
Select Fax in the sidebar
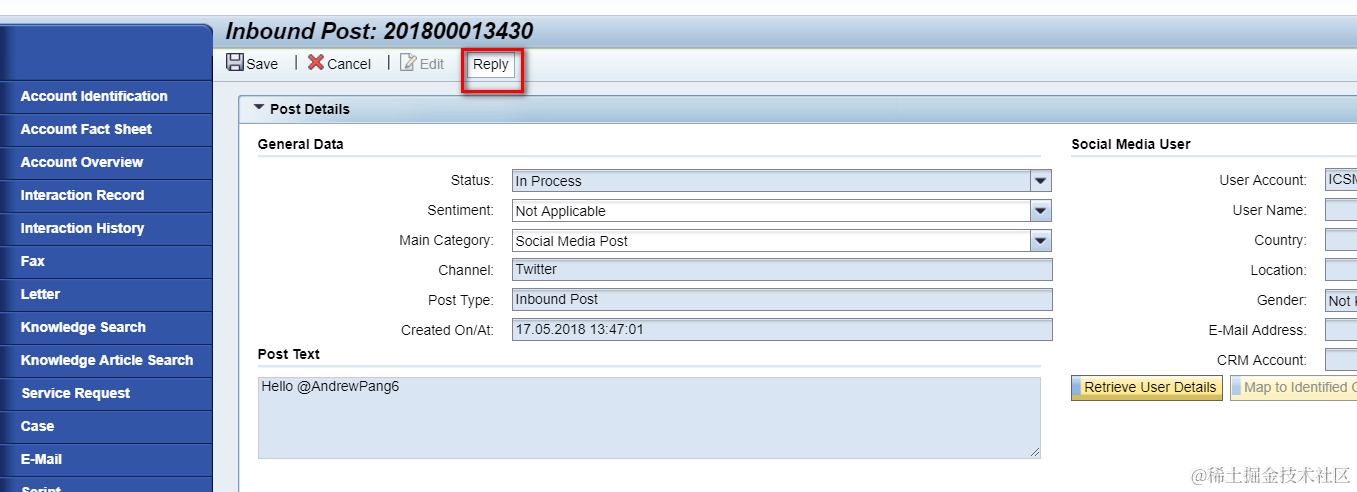[106, 262]
